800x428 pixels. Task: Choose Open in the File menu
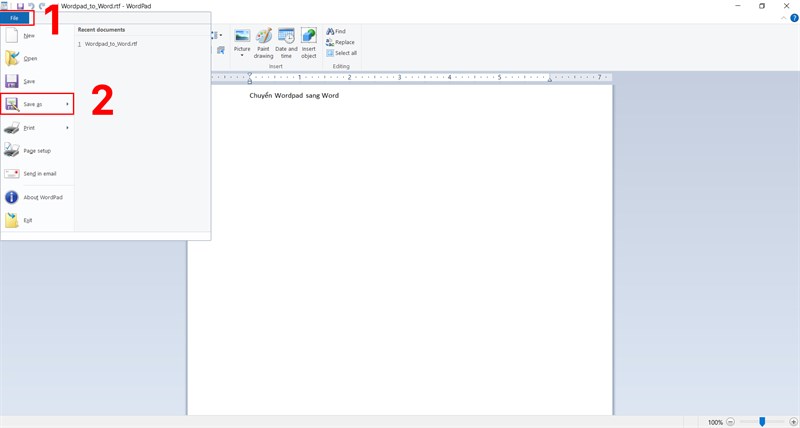[37, 59]
